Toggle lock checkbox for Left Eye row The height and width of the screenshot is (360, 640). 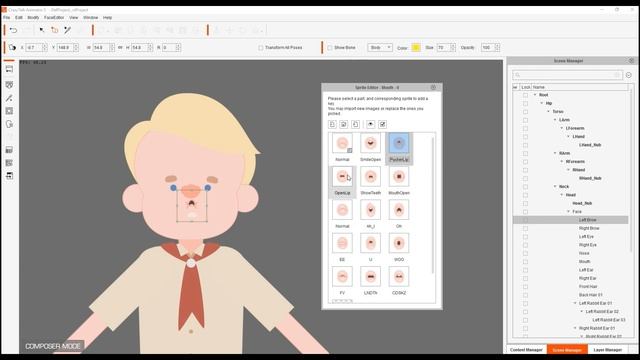(x=525, y=237)
